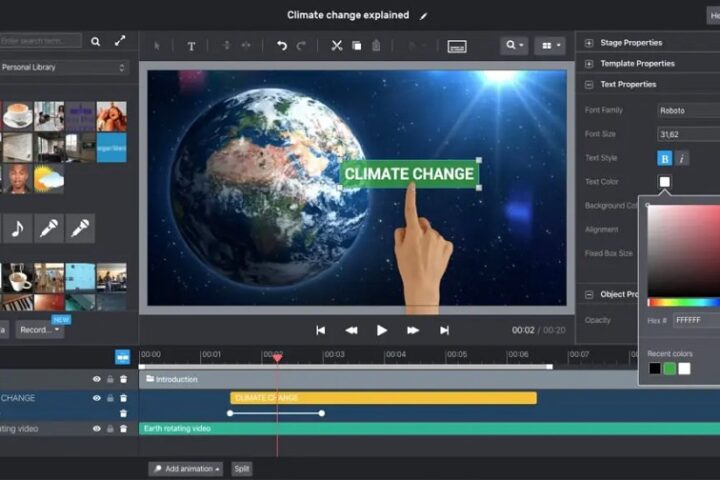The height and width of the screenshot is (480, 720).
Task: Delete the animation row with trash icon
Action: pos(124,413)
